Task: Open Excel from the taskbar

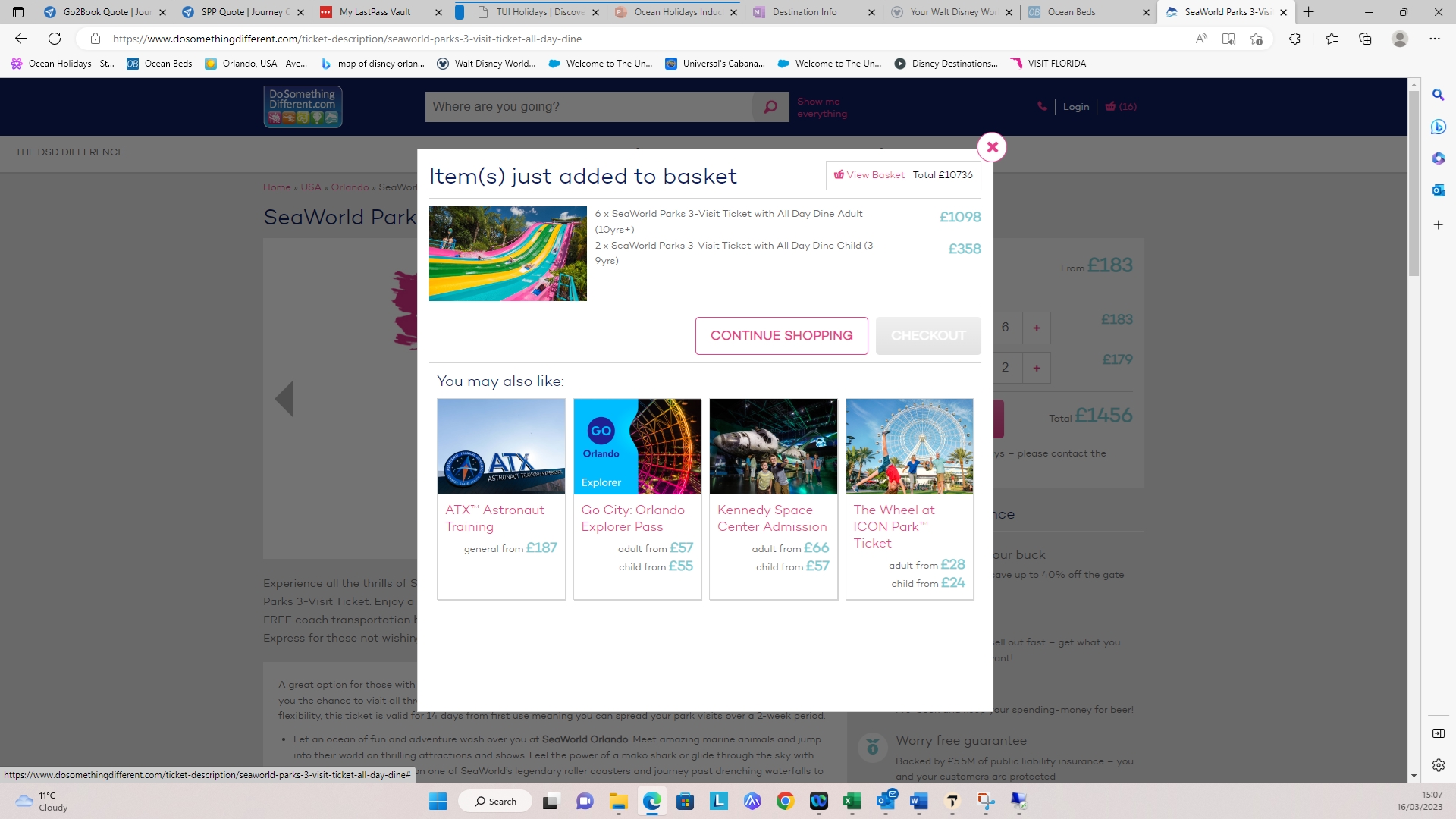Action: point(852,802)
